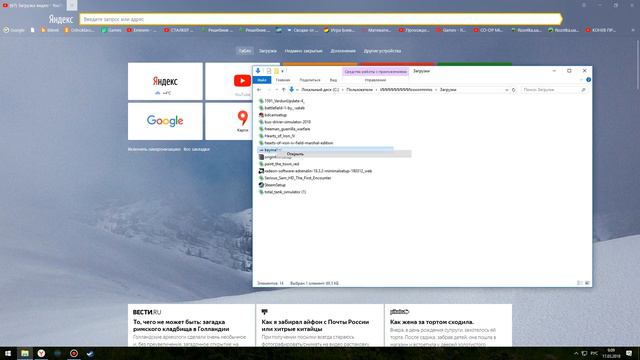The width and height of the screenshot is (640, 360).
Task: Click the Средства работы с приложениями contextual tab
Action: [x=375, y=71]
